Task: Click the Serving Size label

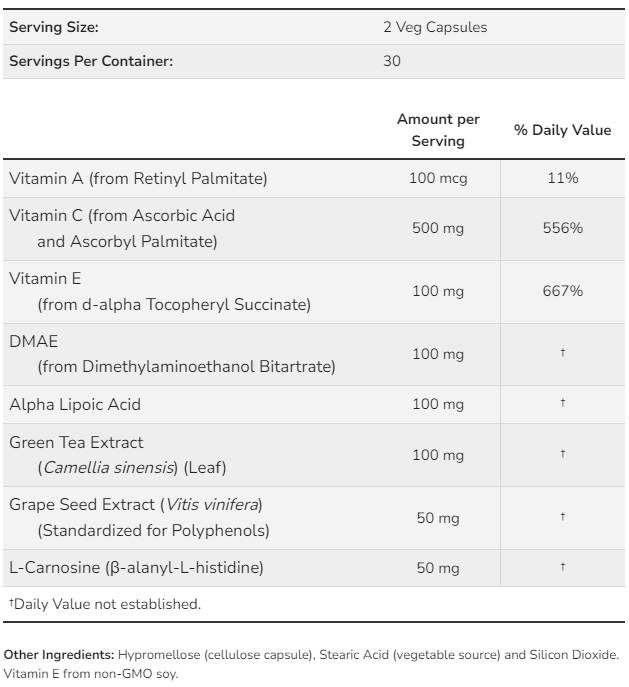Action: click(53, 27)
